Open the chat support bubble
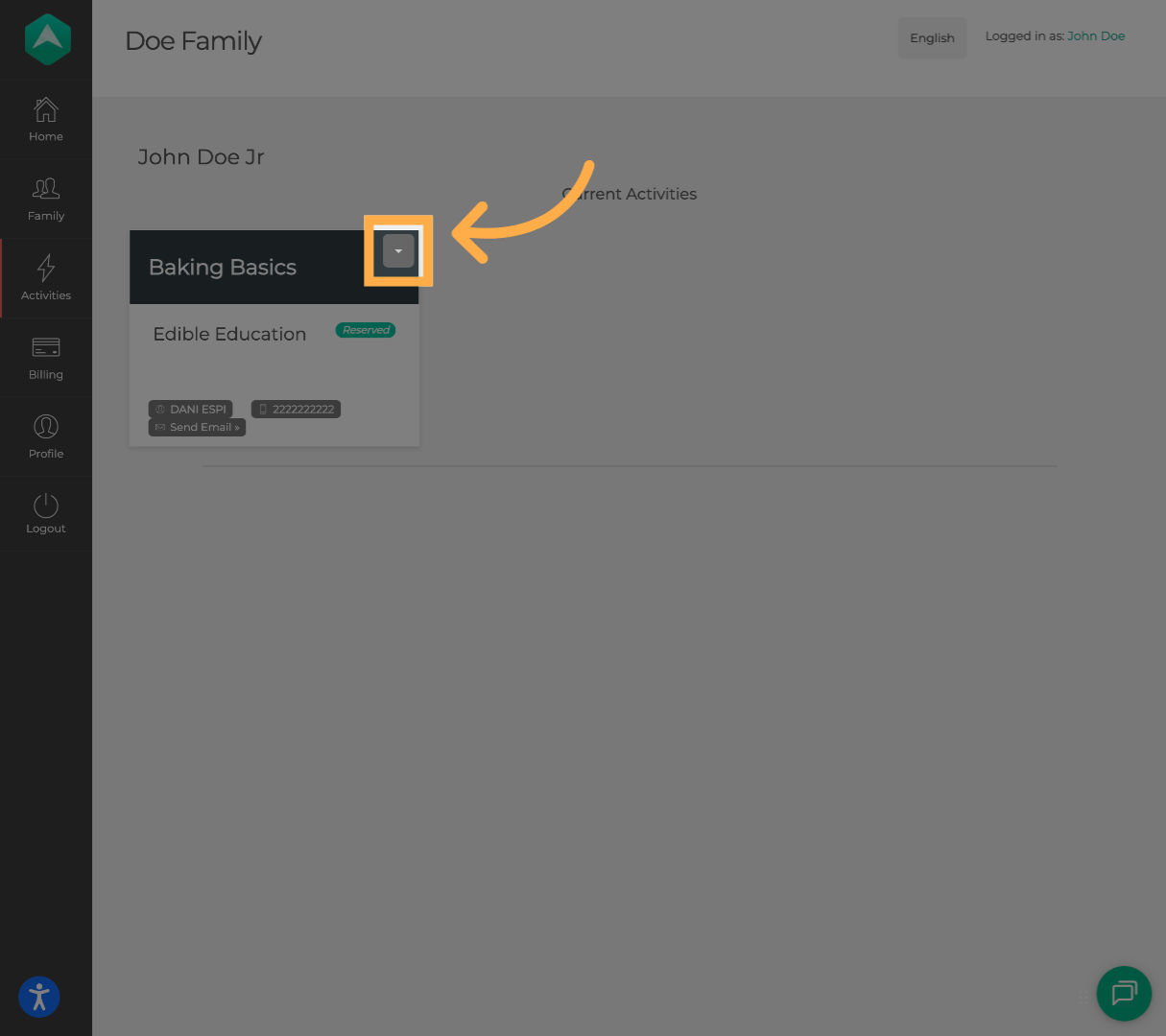The image size is (1166, 1036). point(1124,993)
